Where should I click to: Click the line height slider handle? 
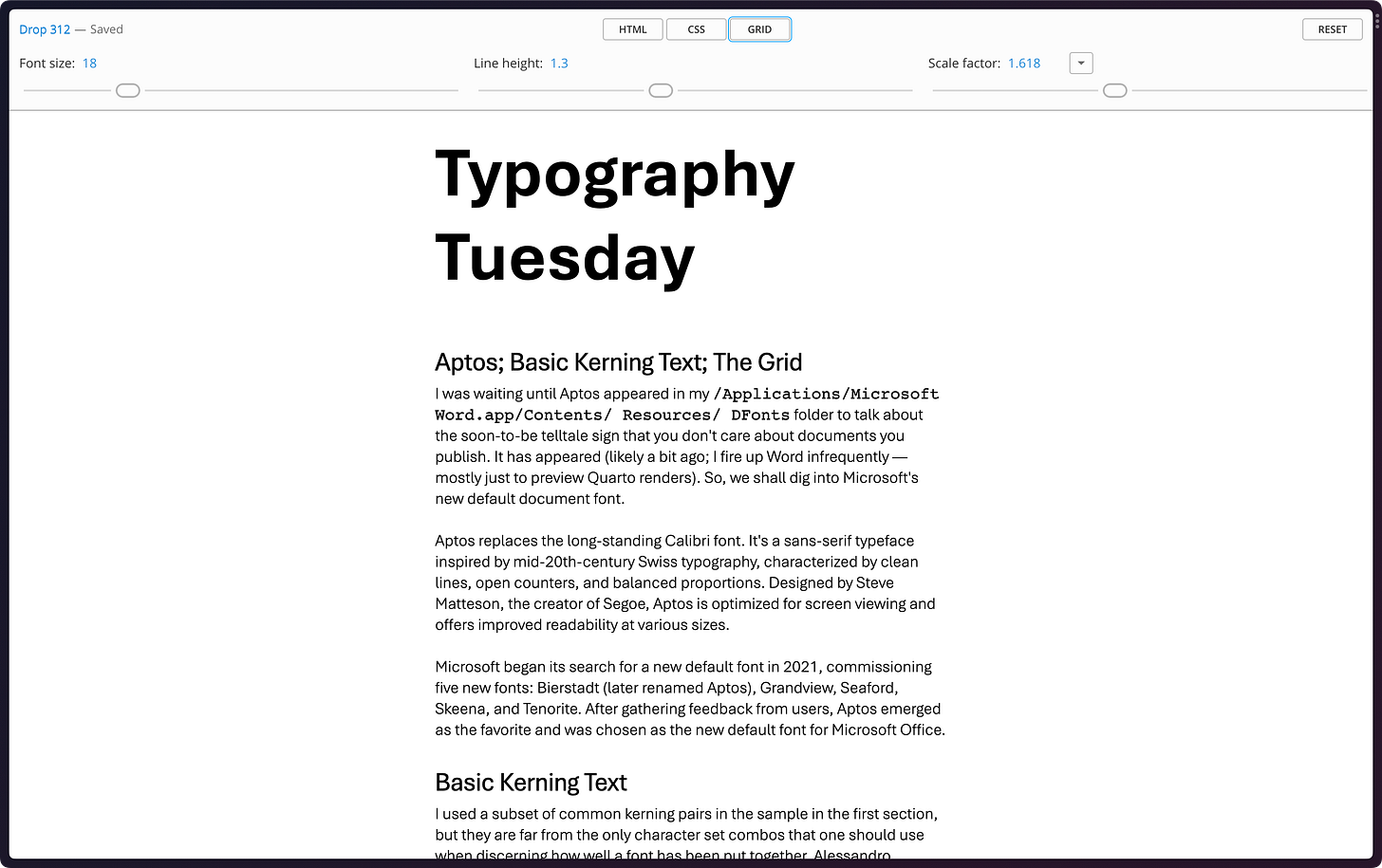point(661,91)
